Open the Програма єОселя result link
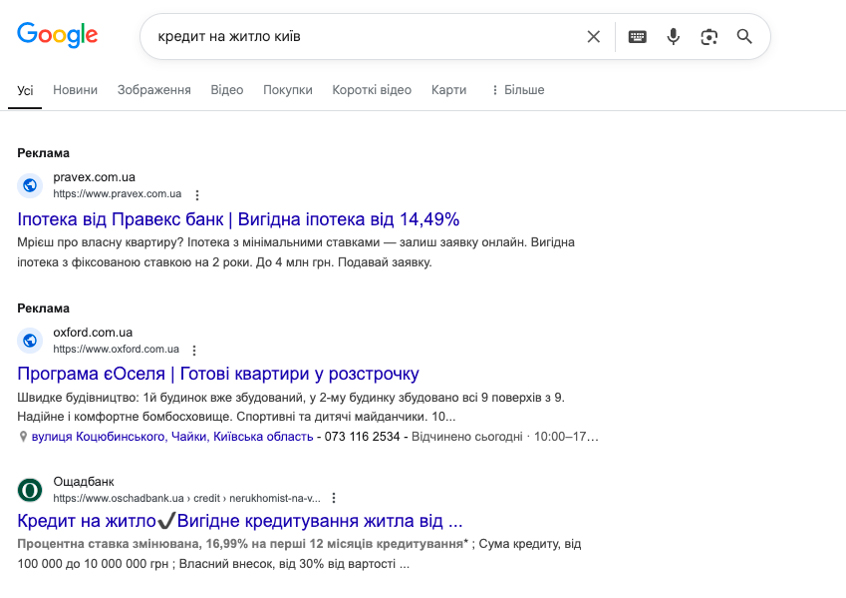The image size is (846, 598). click(x=218, y=373)
